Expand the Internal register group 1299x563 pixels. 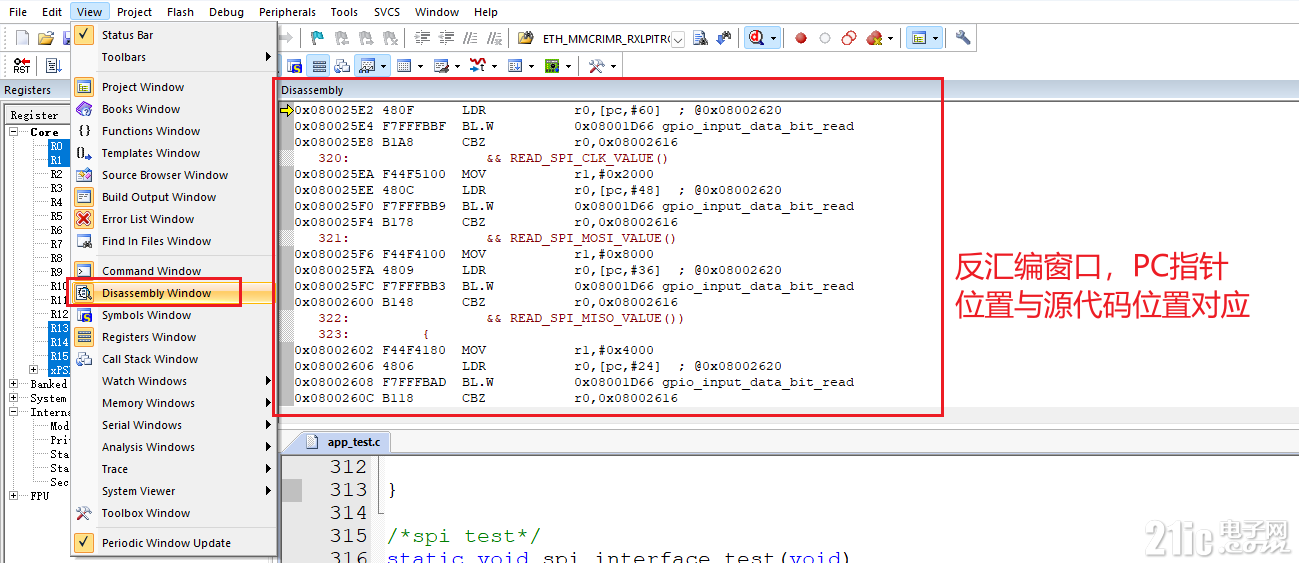14,412
